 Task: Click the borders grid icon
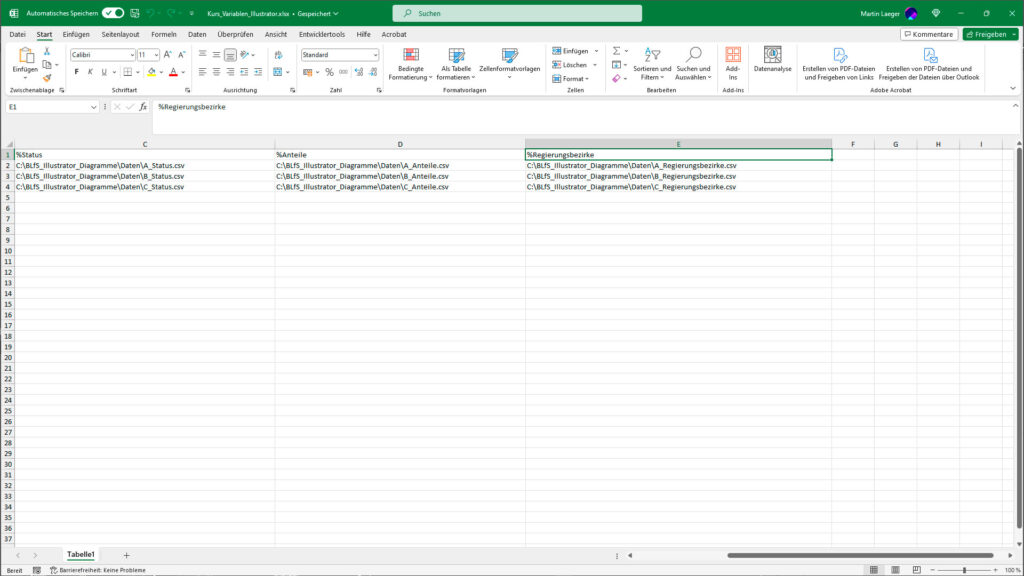pos(128,72)
